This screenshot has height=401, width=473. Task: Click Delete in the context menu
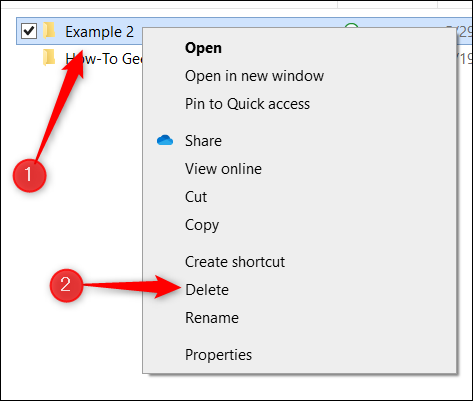tap(207, 290)
